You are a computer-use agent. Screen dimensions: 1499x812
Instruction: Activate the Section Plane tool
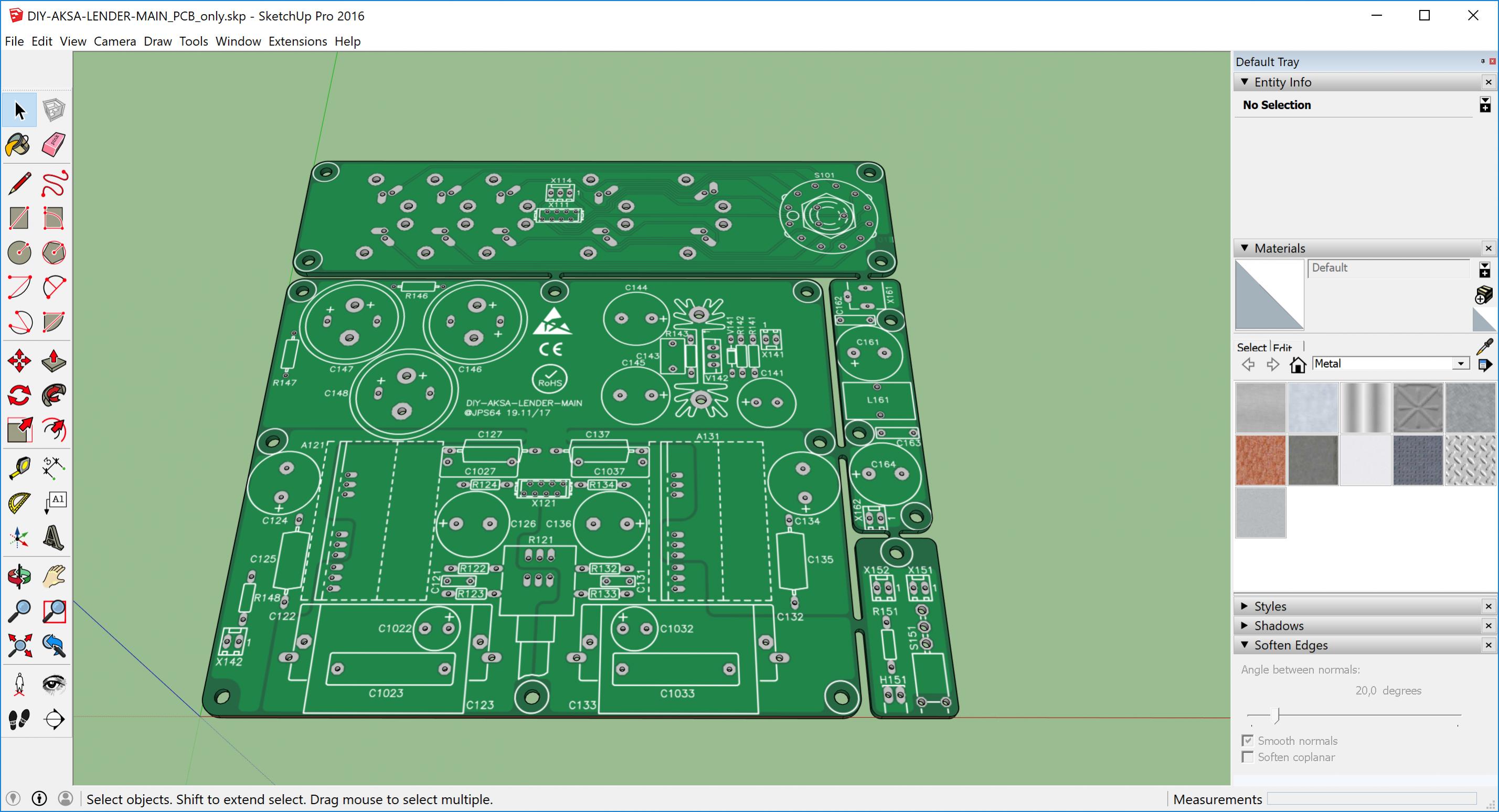pos(54,720)
